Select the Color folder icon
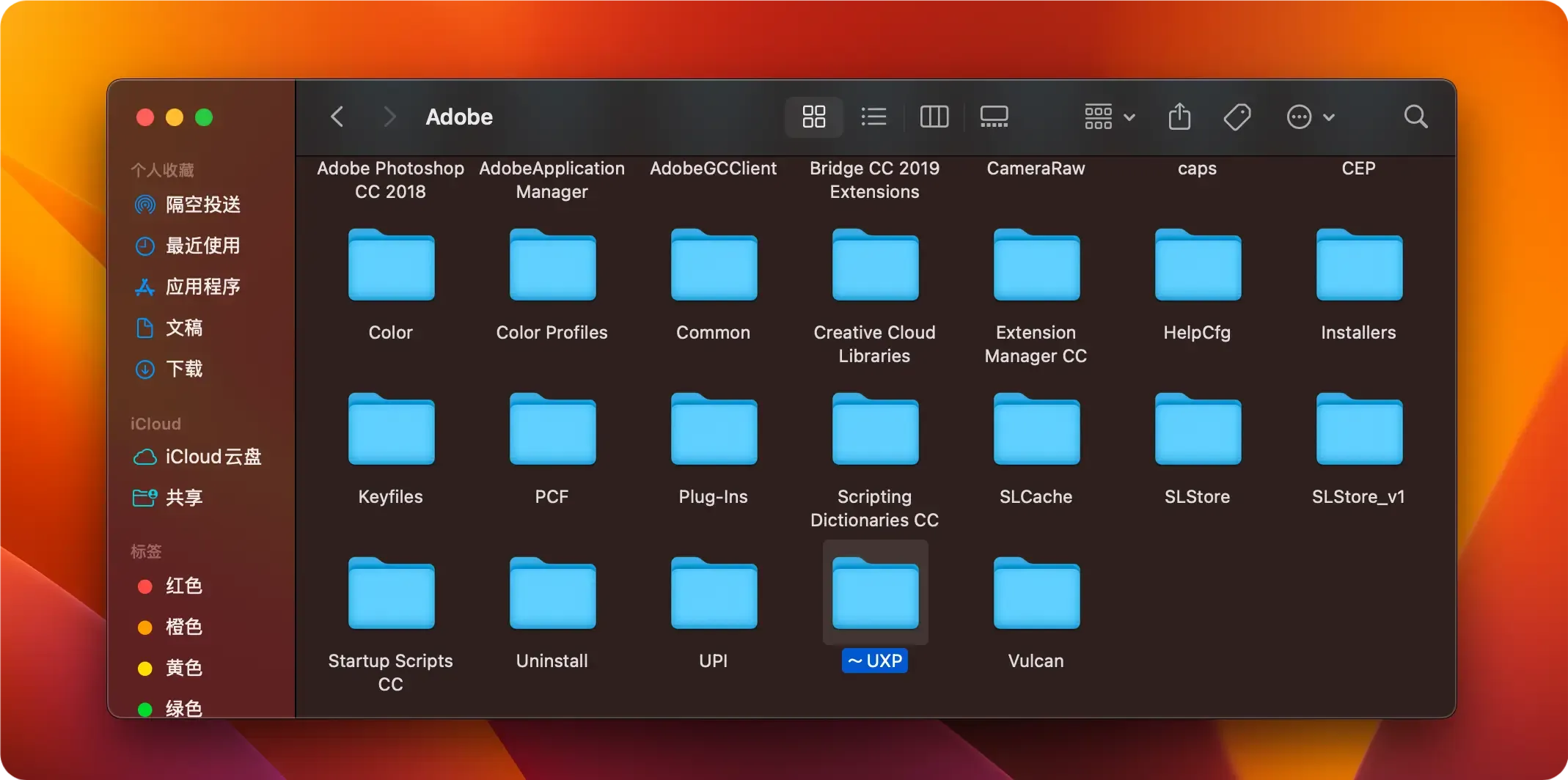The width and height of the screenshot is (1568, 780). pos(391,265)
